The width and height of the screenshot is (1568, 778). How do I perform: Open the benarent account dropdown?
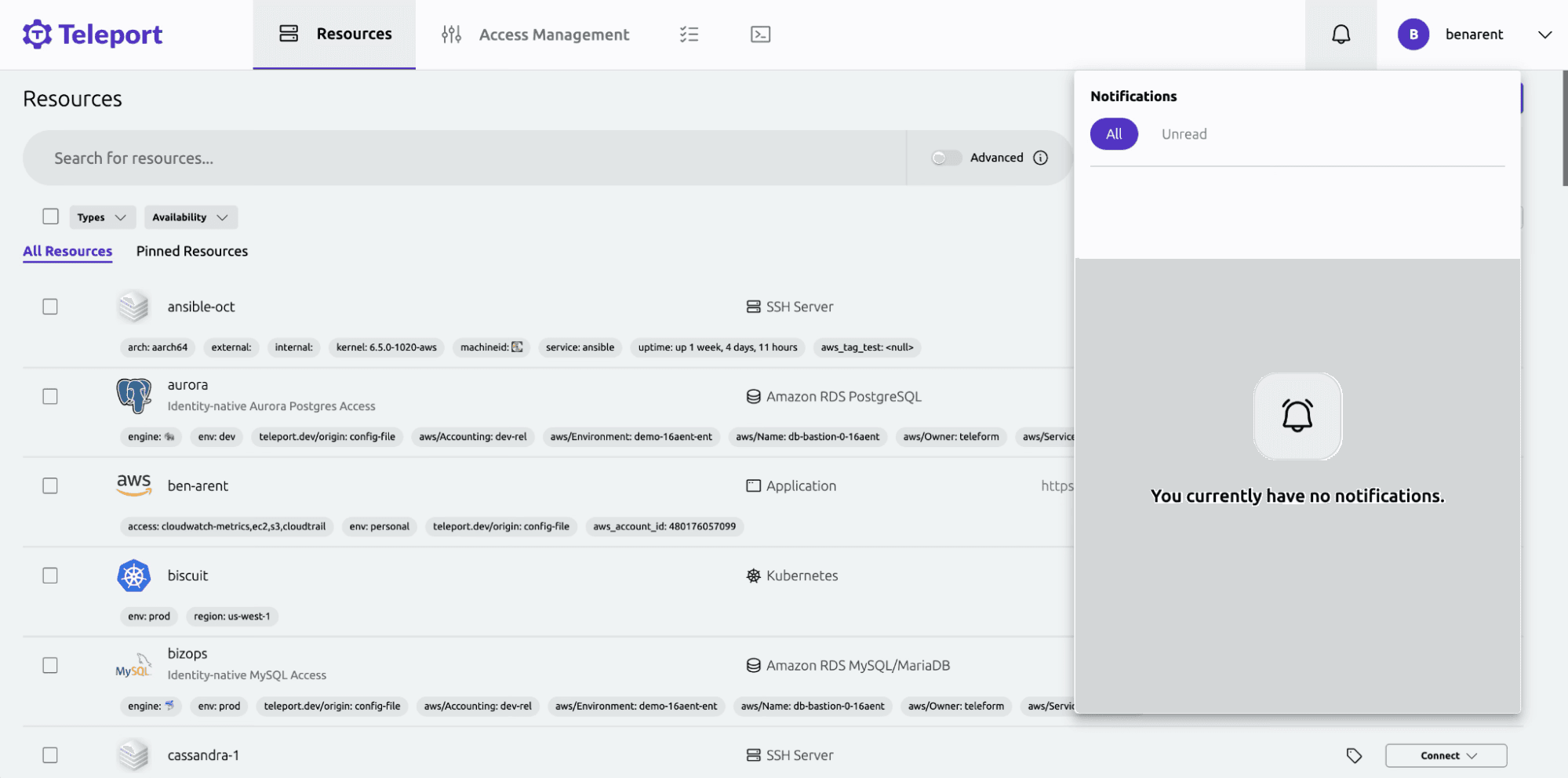tap(1475, 35)
